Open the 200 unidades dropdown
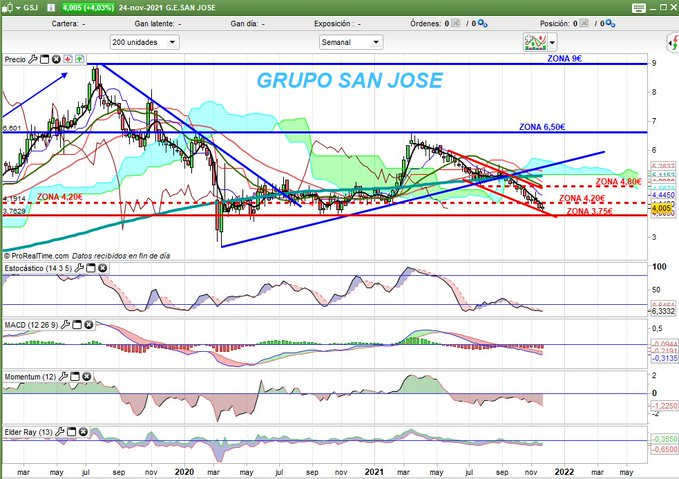The width and height of the screenshot is (679, 479). click(x=144, y=42)
